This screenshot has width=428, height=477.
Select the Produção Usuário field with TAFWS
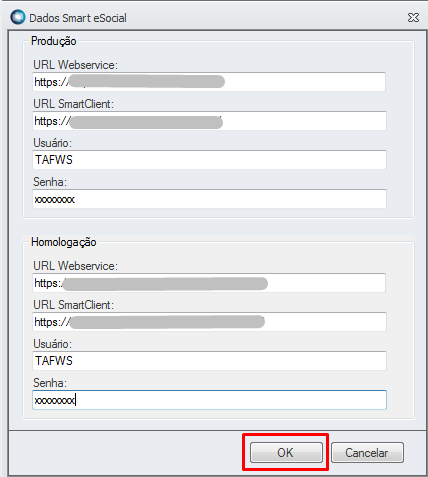coord(209,160)
